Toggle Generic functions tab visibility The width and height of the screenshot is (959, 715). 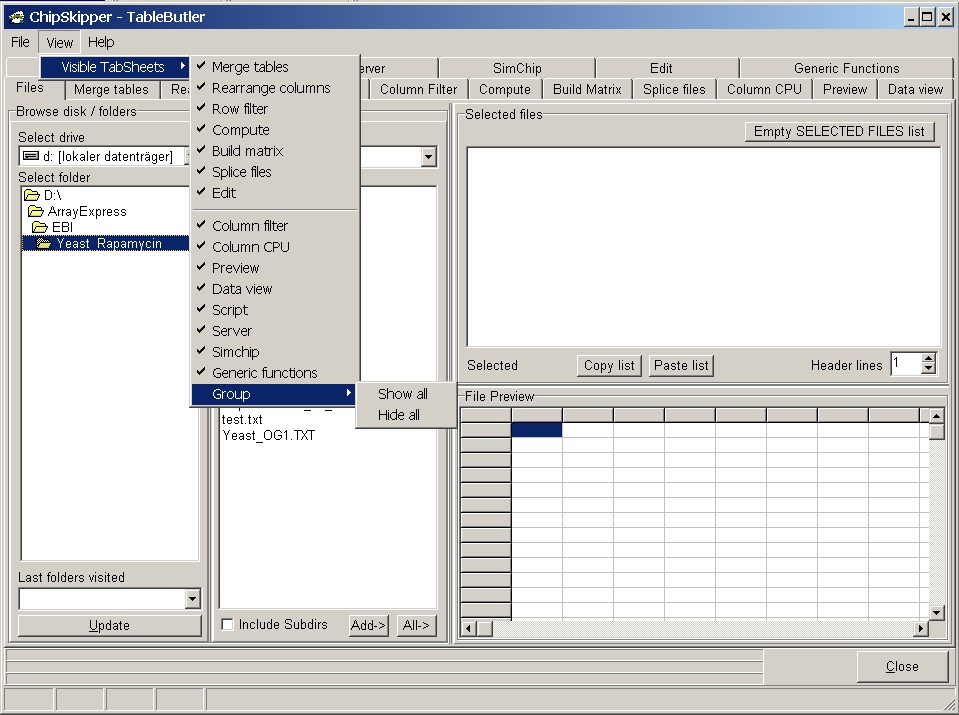(264, 373)
